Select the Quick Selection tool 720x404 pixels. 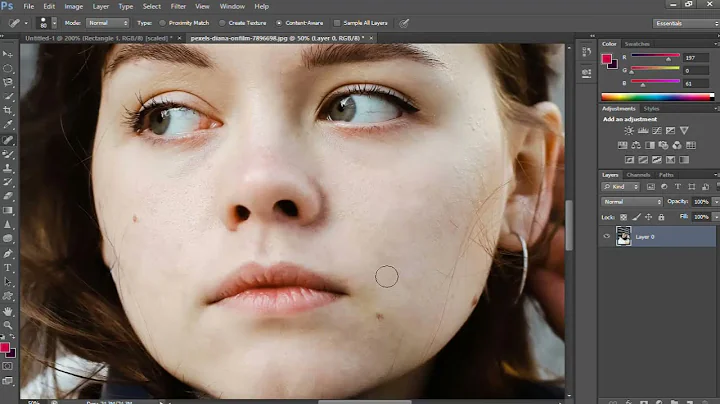[8, 96]
